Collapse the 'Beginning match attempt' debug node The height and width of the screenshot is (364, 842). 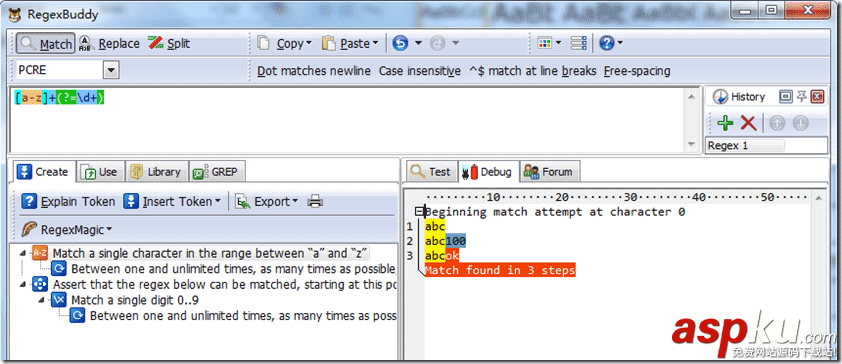point(420,212)
